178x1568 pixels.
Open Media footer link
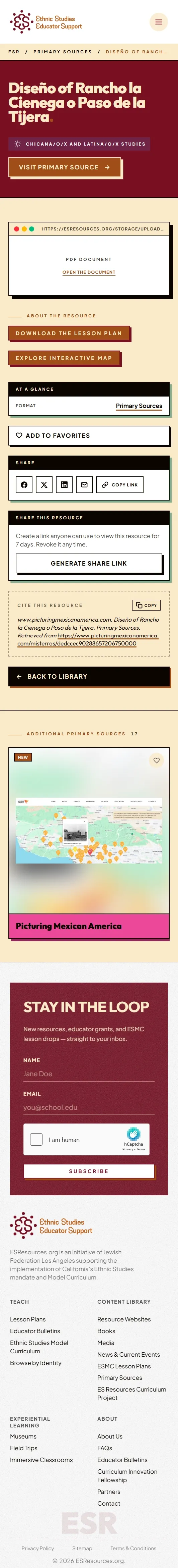(106, 1342)
